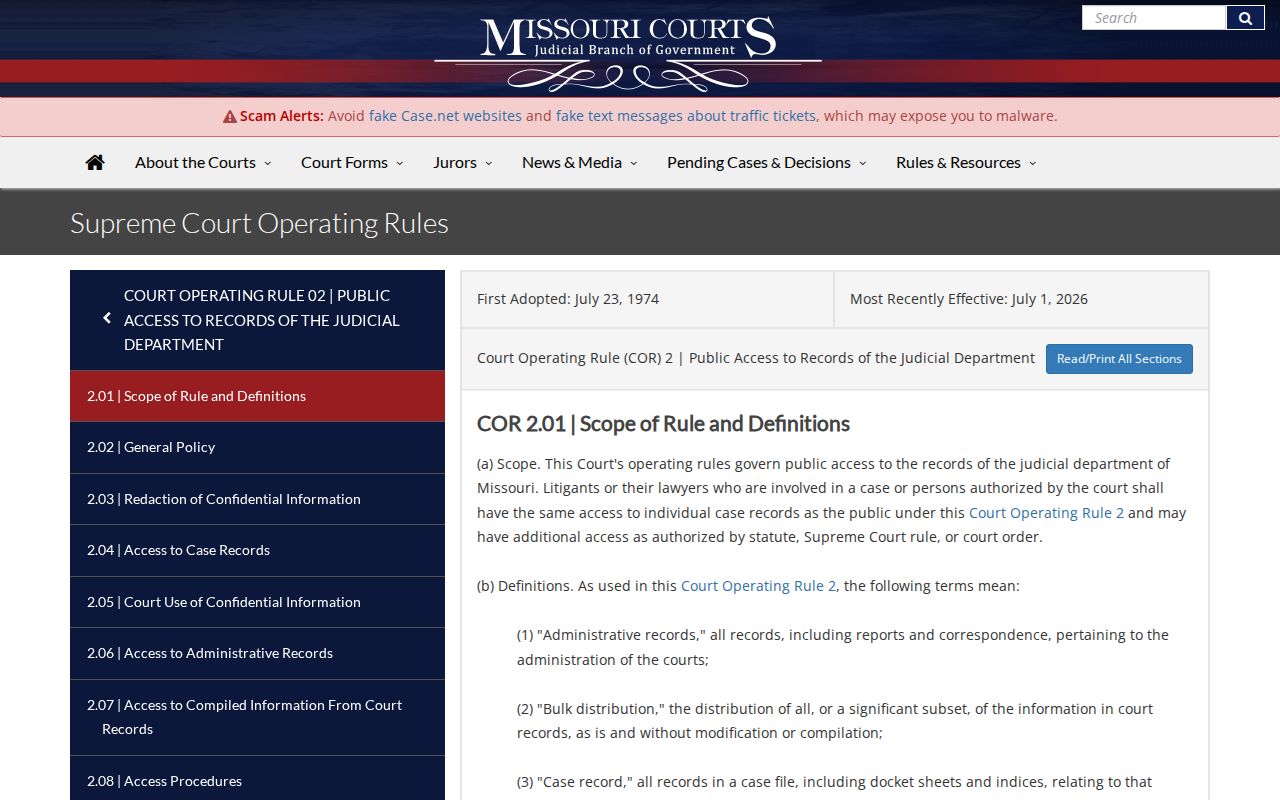
Task: Click into the Search input field
Action: 1154,18
